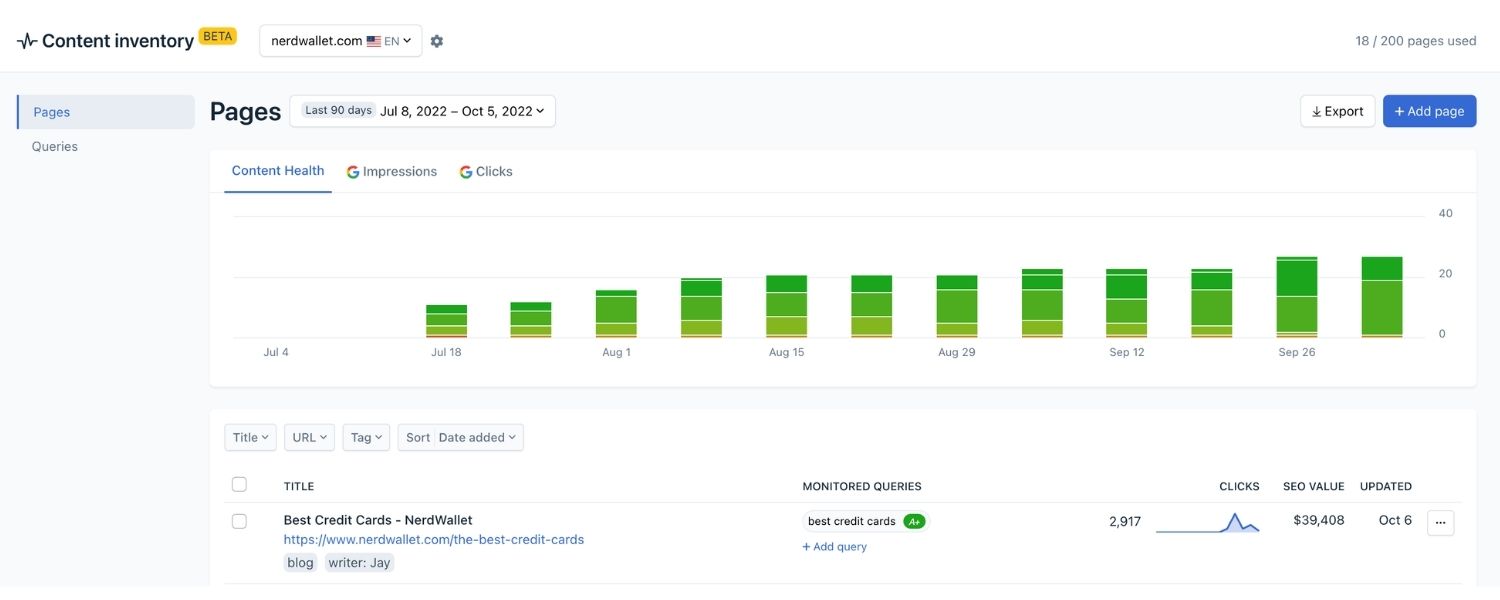Click the A+ grade badge on best credit cards
The height and width of the screenshot is (600, 1500).
[x=915, y=519]
